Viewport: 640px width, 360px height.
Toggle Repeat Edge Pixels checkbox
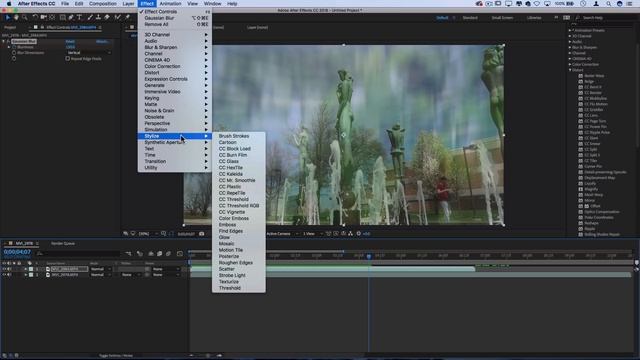click(68, 59)
